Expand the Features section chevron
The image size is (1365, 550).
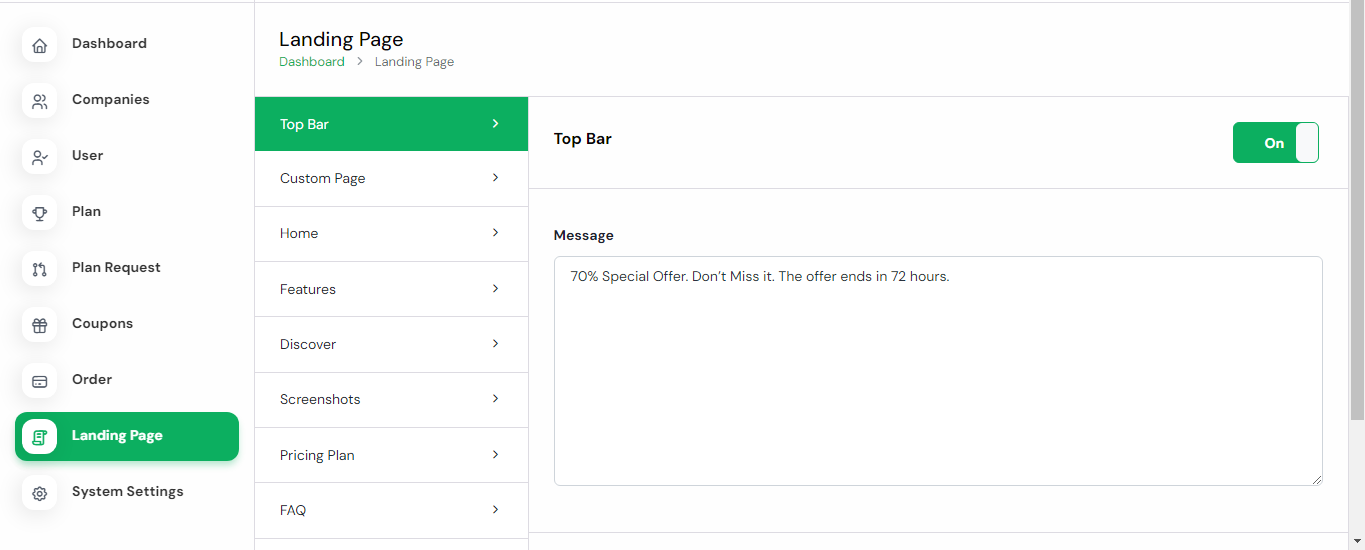coord(495,289)
